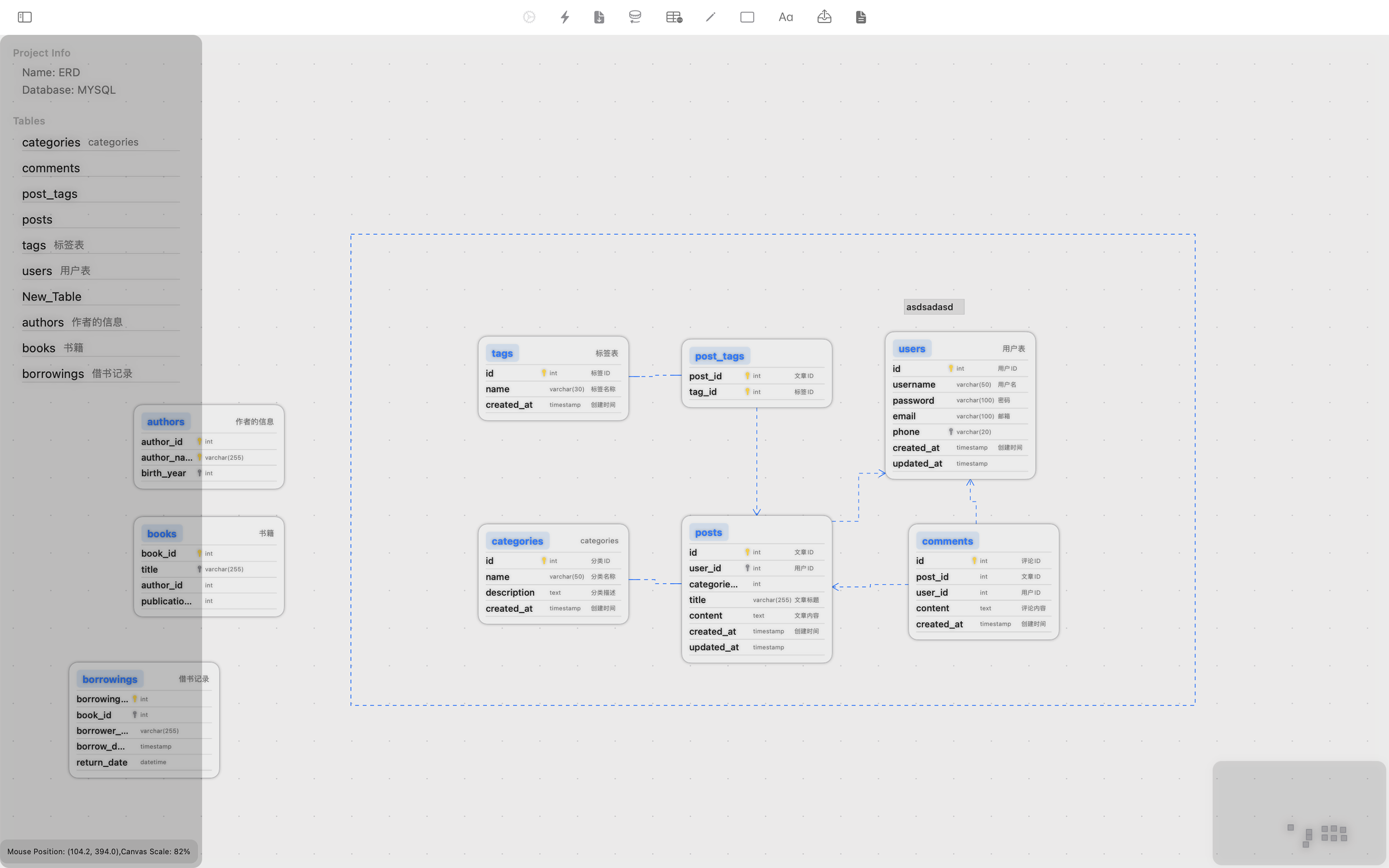The image size is (1389, 868).
Task: Click the authors table title on canvas
Action: coord(165,421)
